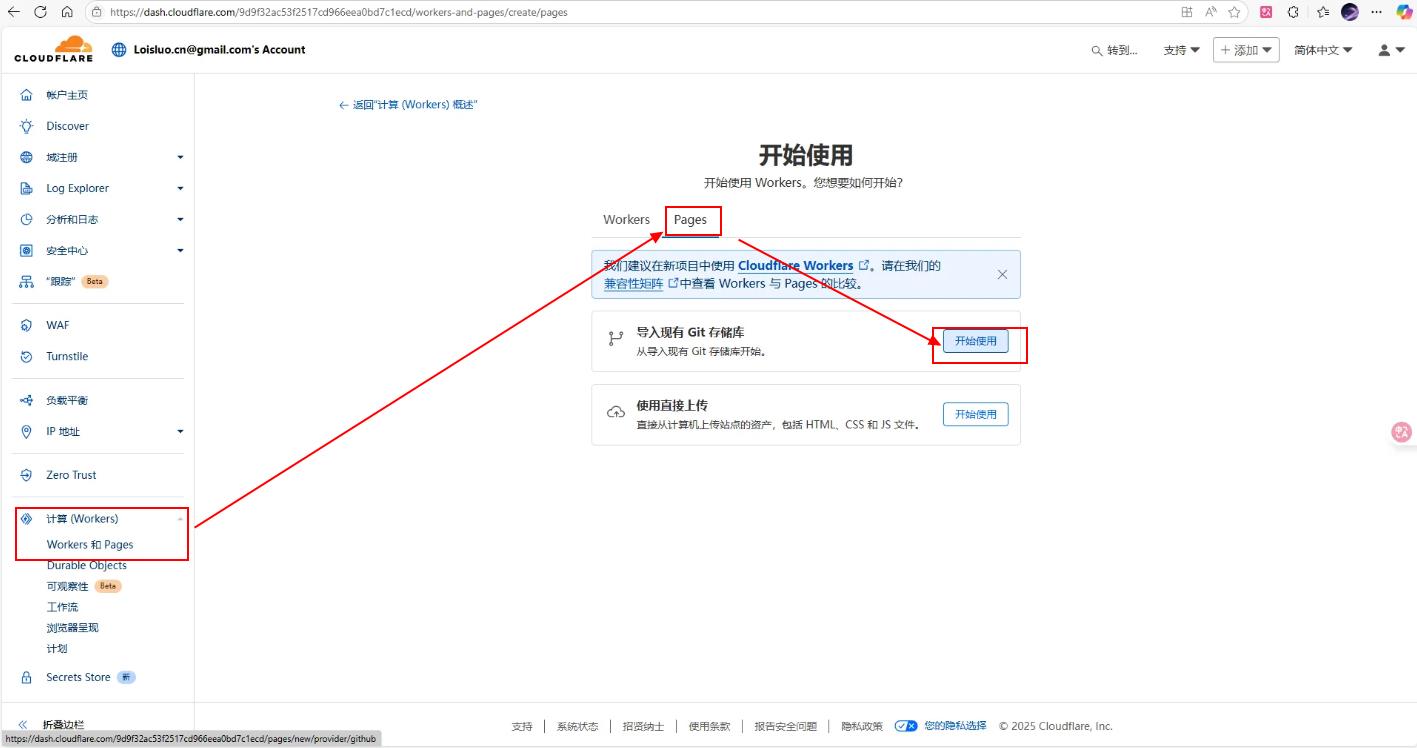Open 计划 in sidebar
1417x748 pixels.
(57, 649)
